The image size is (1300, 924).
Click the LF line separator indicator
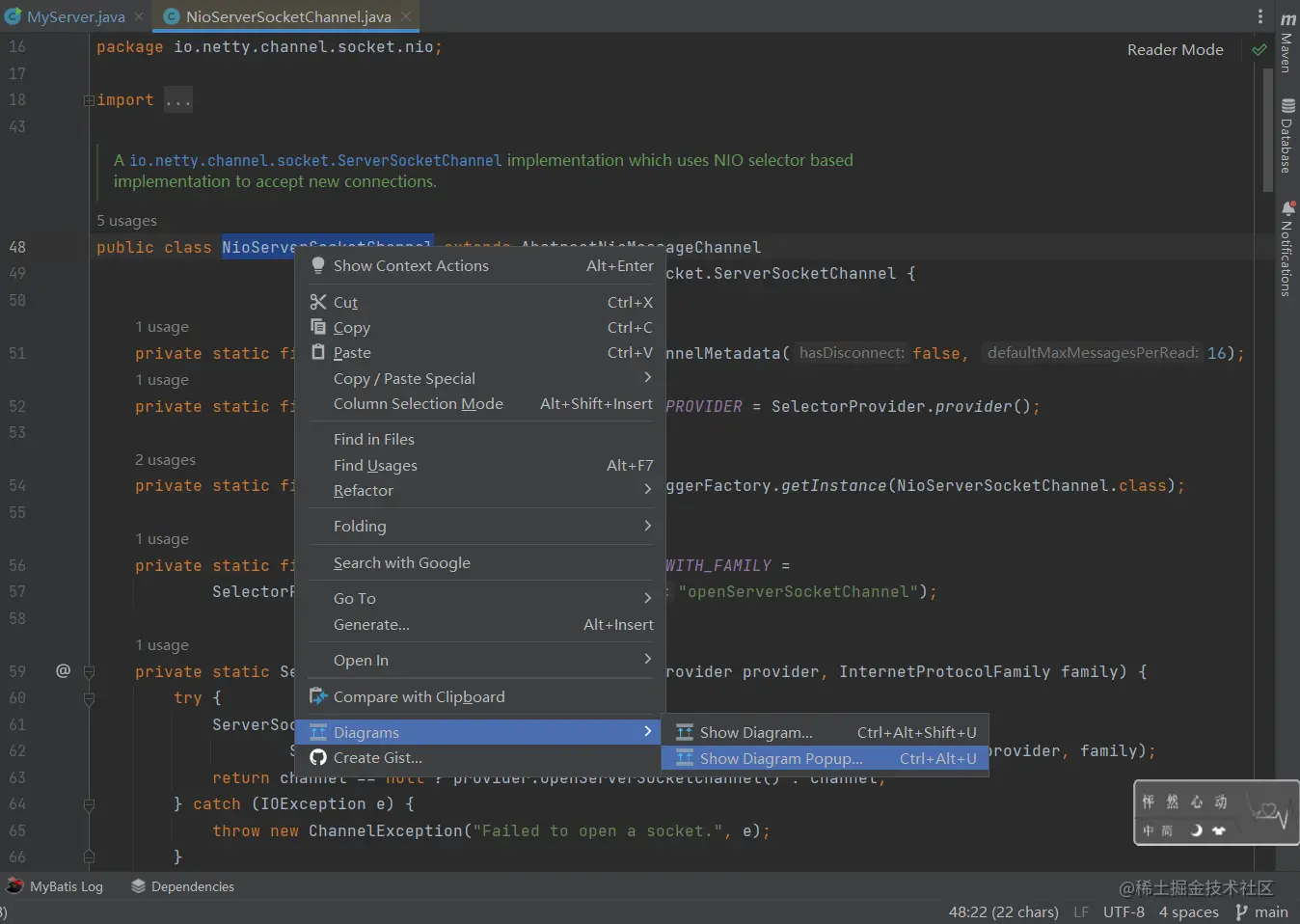1081,911
